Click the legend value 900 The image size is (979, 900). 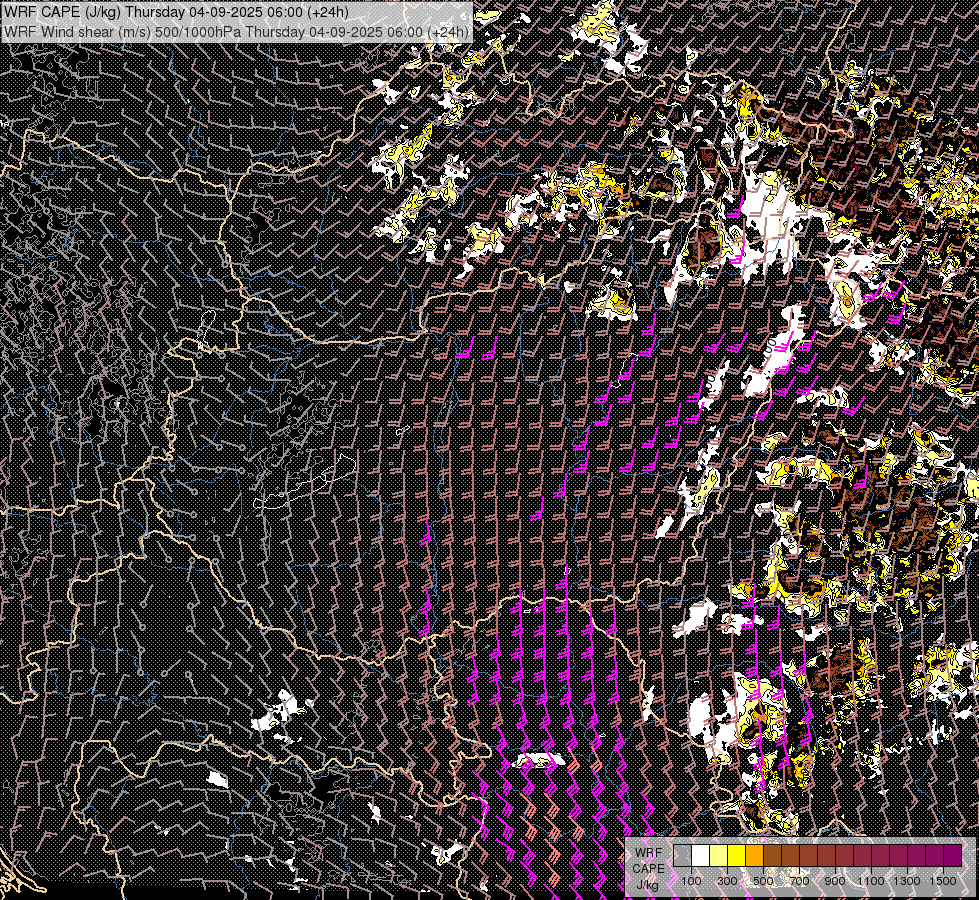(835, 881)
